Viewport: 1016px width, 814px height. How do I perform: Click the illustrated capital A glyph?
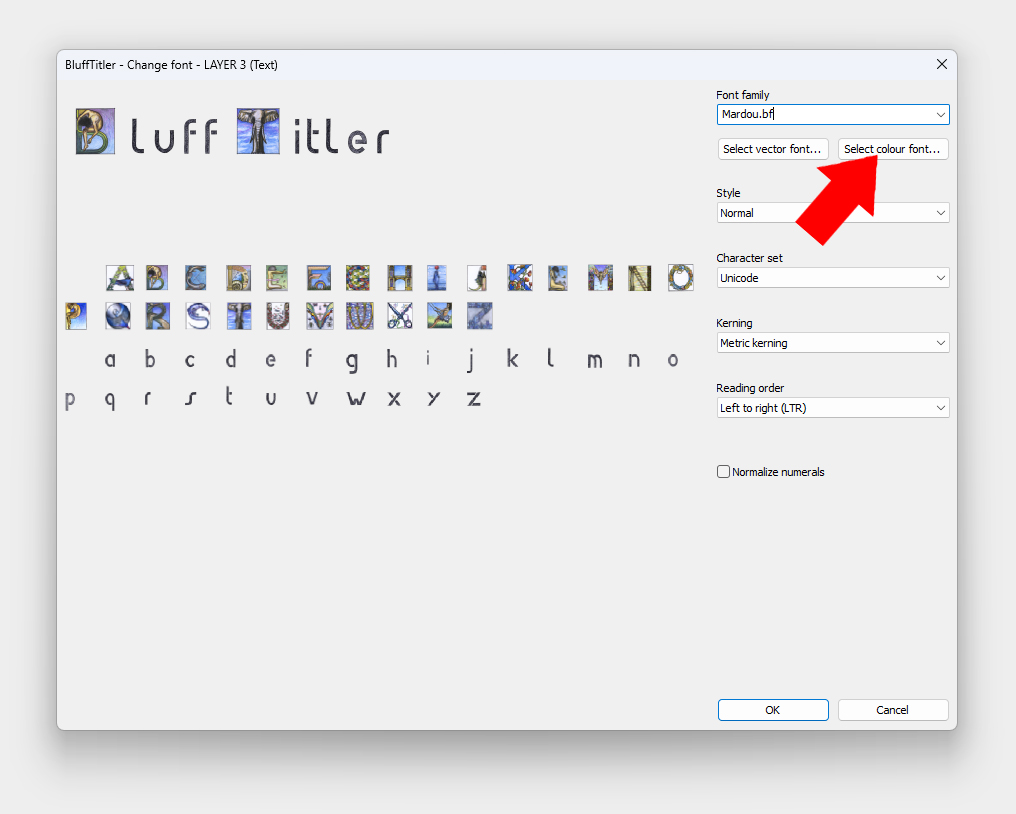click(x=120, y=278)
